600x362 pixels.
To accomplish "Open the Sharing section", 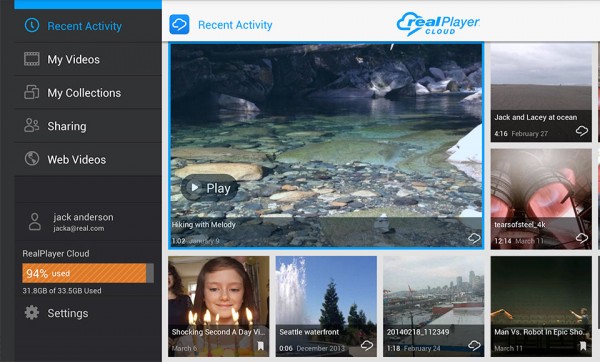I will pos(88,126).
